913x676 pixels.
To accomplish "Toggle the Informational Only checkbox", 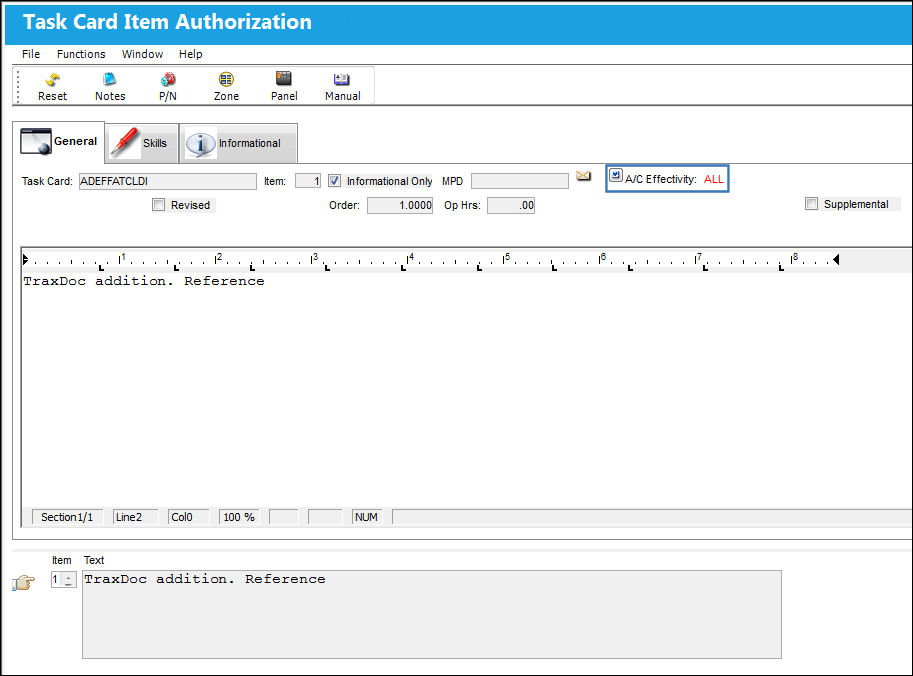I will [334, 181].
